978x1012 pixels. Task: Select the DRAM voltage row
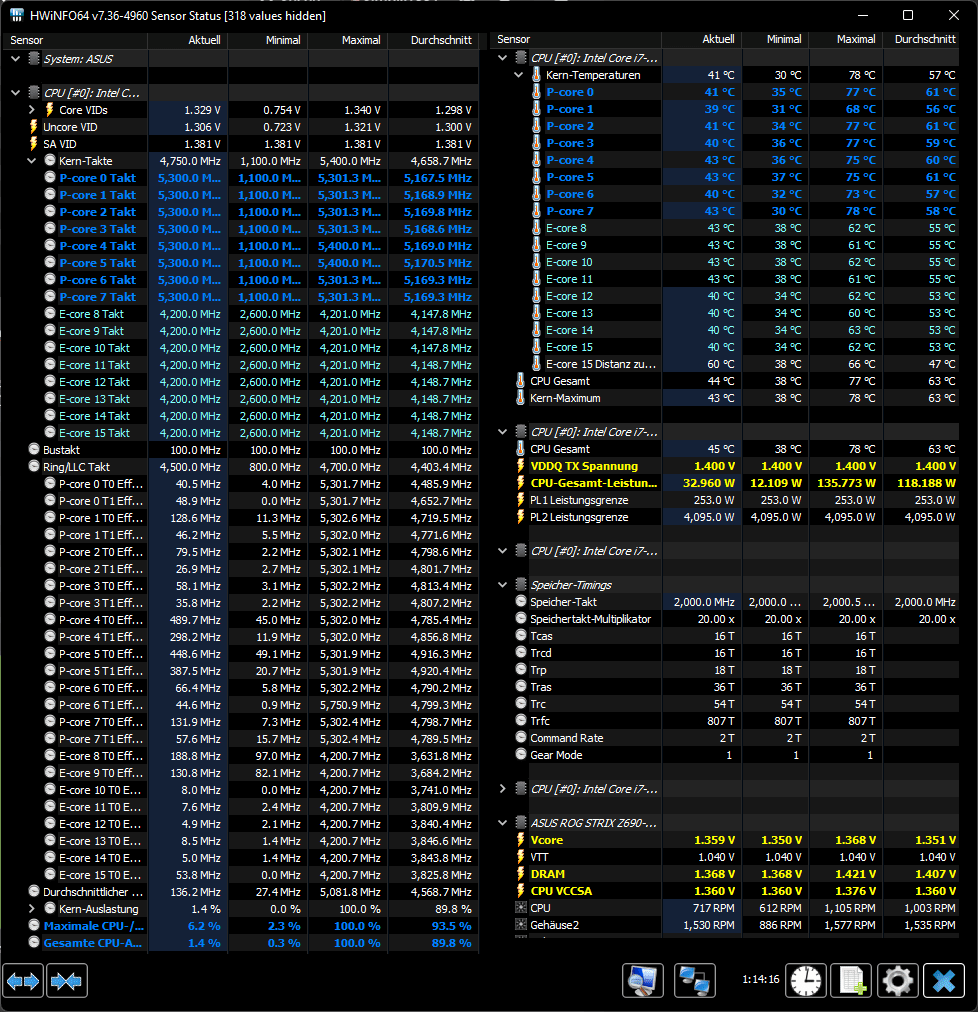click(x=726, y=874)
